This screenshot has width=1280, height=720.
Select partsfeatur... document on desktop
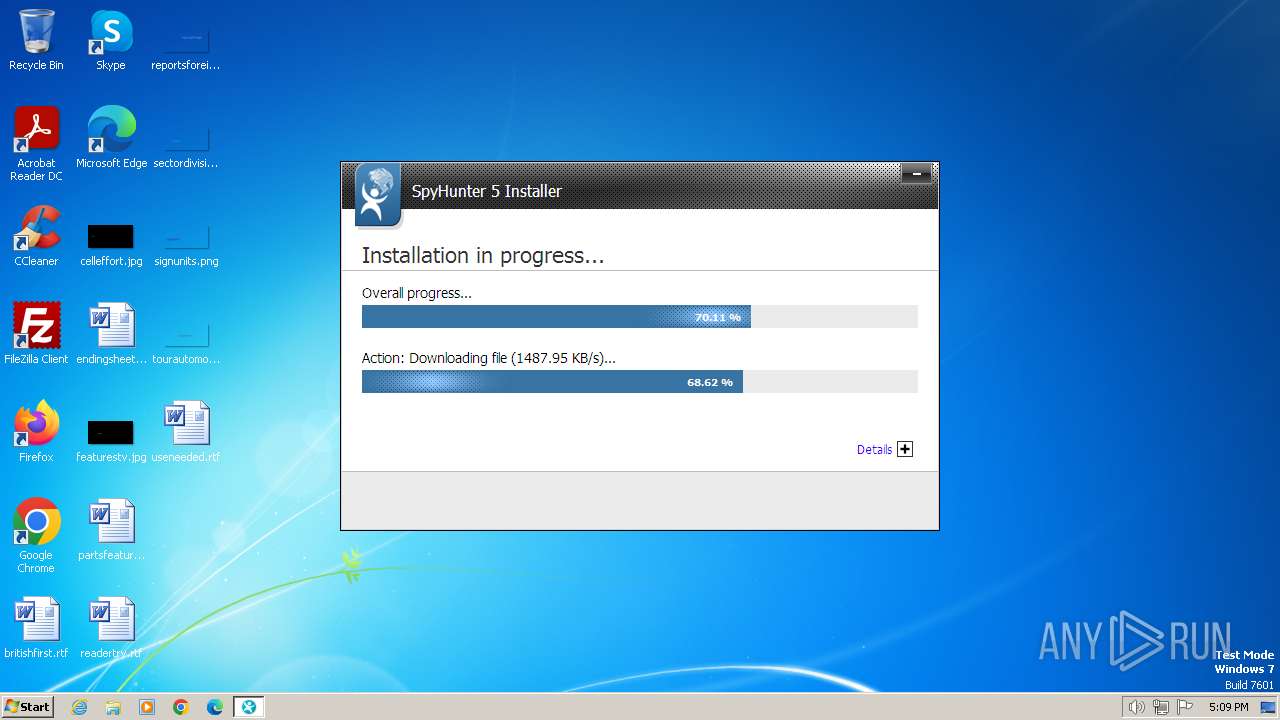(x=111, y=529)
